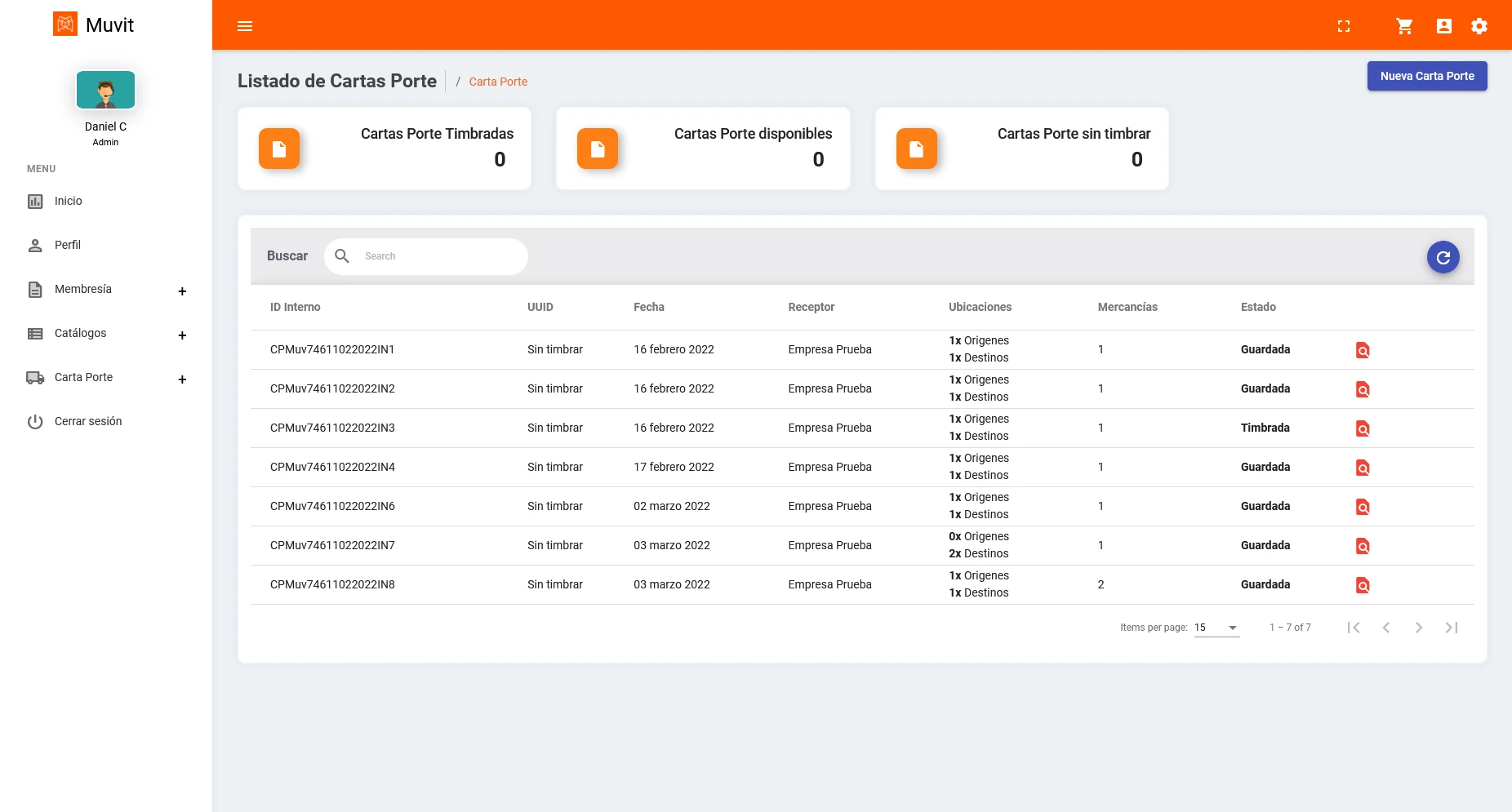Expand the Catálogos submenu plus sign

(x=182, y=335)
